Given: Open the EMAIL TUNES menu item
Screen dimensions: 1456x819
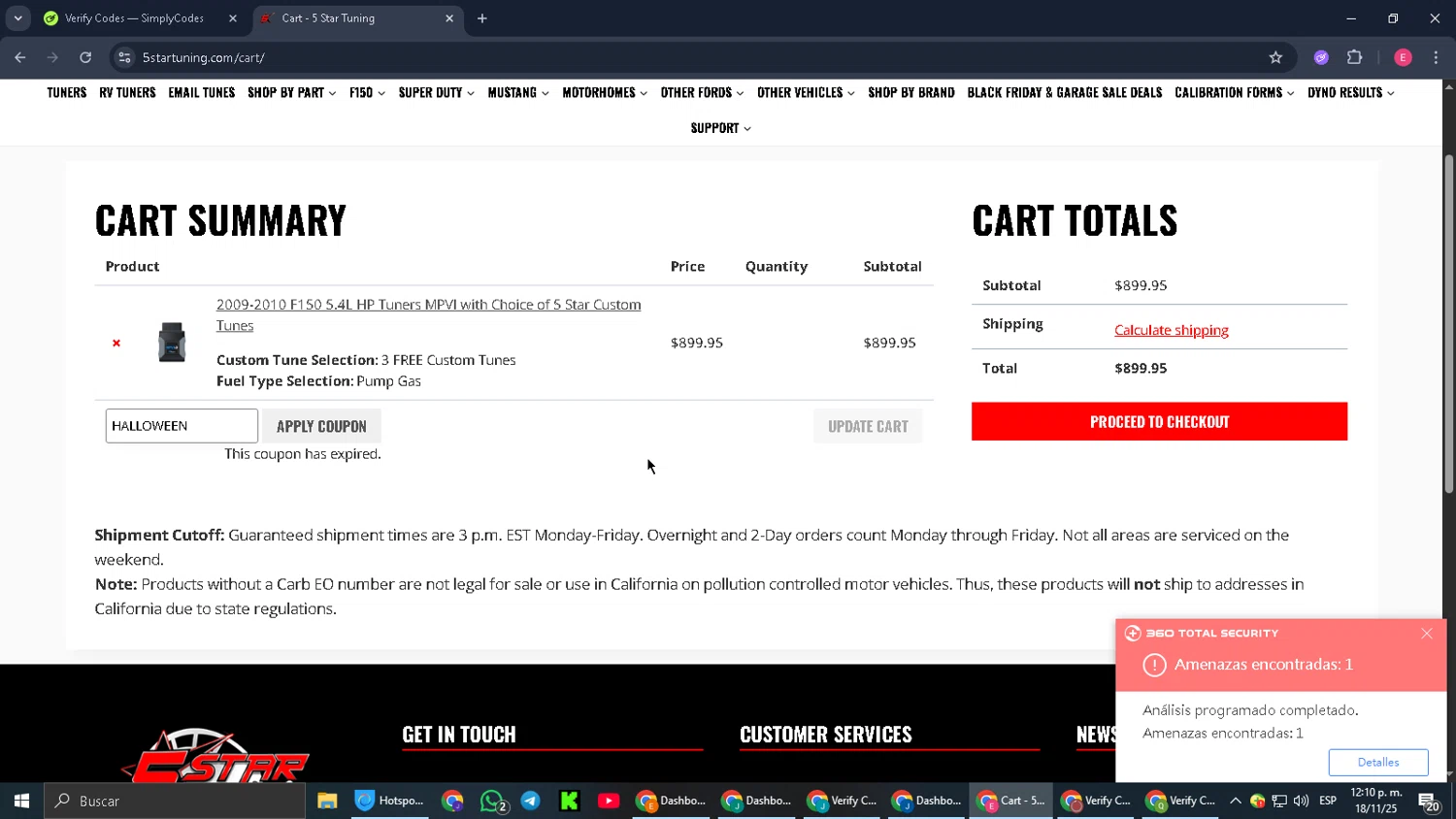Looking at the screenshot, I should (202, 93).
